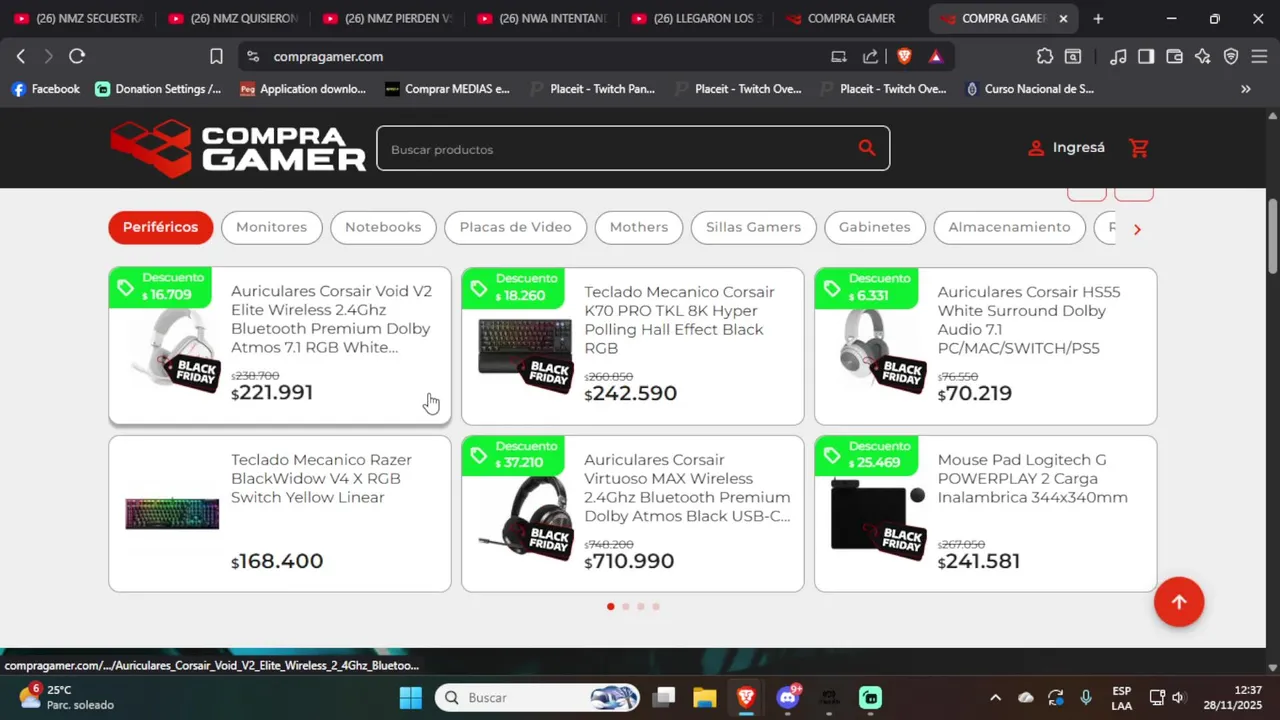Select the Almacenamiento category pill

[1009, 227]
